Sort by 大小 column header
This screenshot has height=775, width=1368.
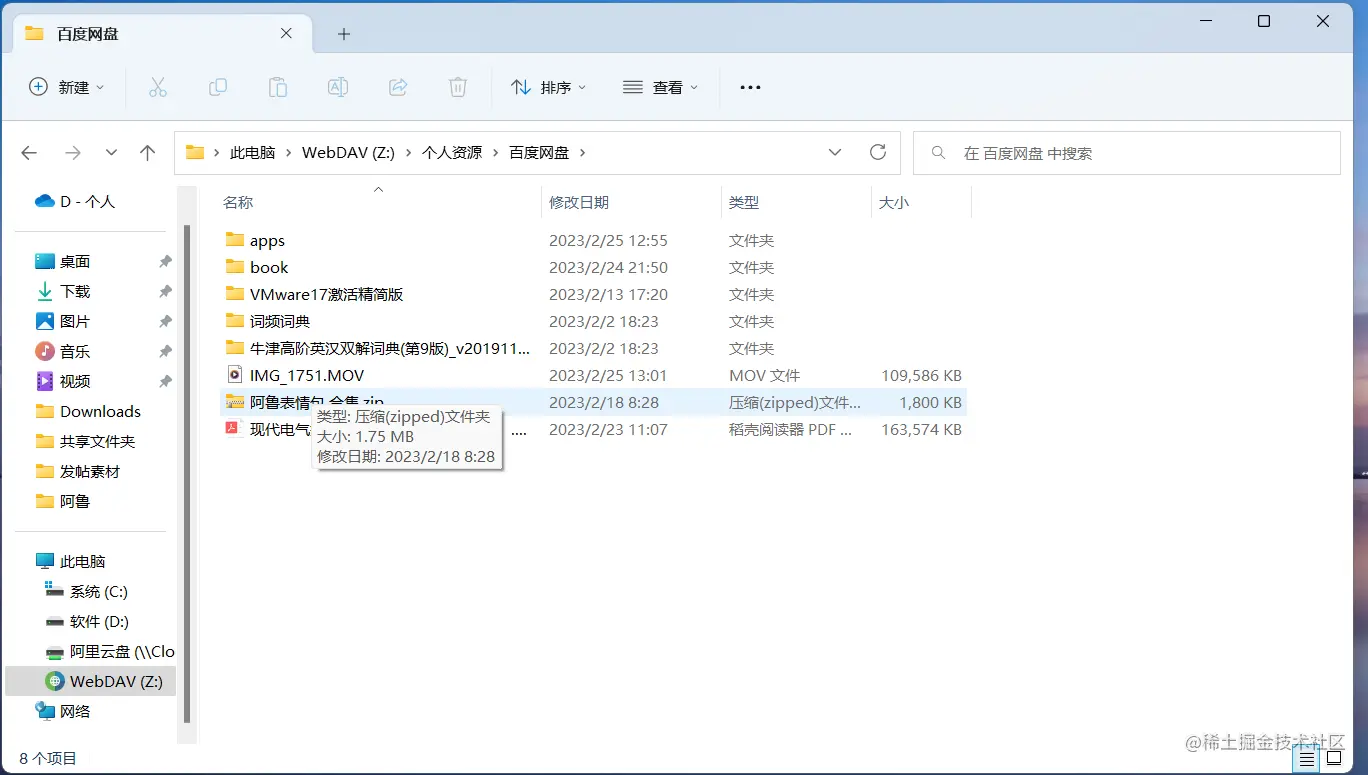coord(894,202)
